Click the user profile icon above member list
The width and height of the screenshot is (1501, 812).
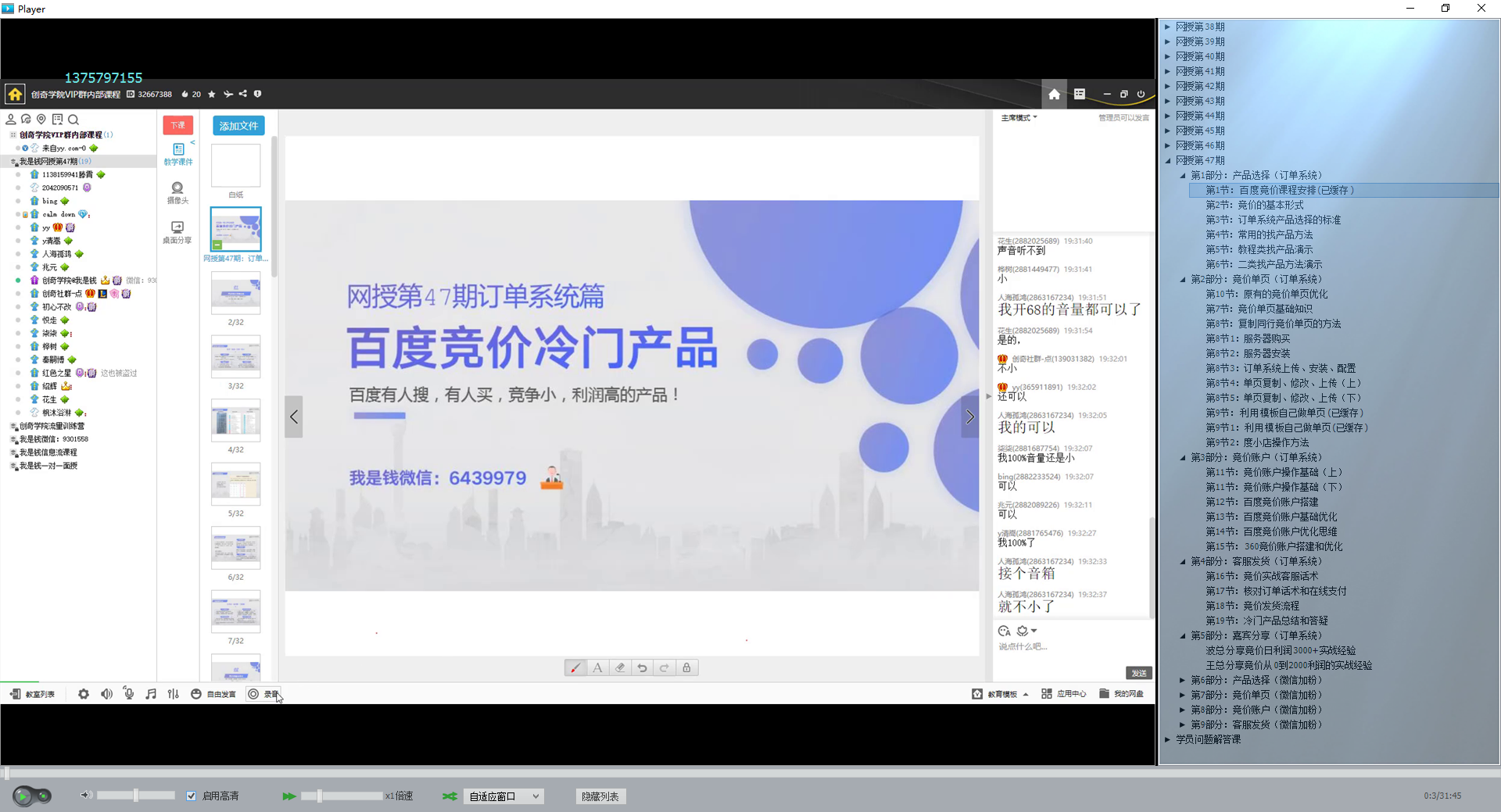click(11, 120)
